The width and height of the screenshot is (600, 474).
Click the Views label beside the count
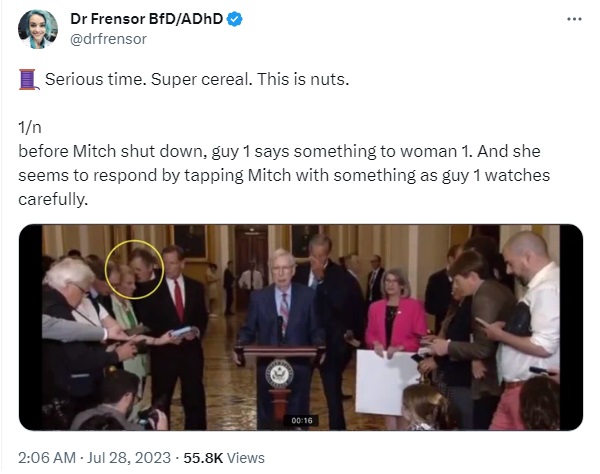tap(246, 458)
